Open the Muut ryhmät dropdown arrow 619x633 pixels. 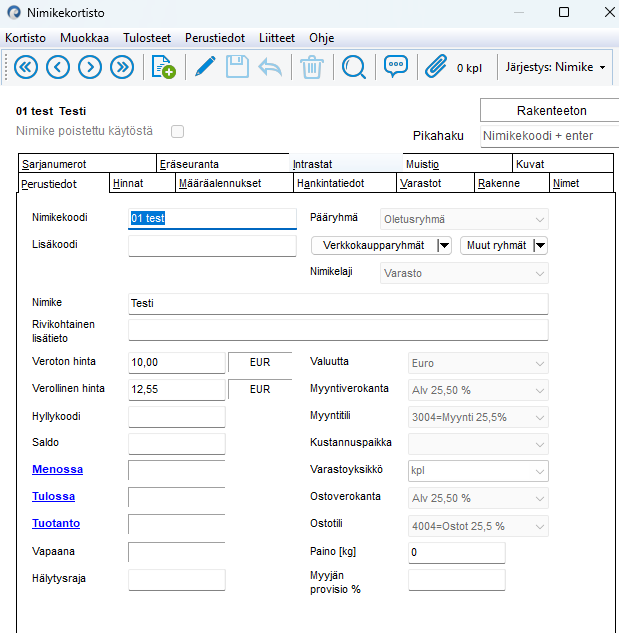click(x=540, y=245)
